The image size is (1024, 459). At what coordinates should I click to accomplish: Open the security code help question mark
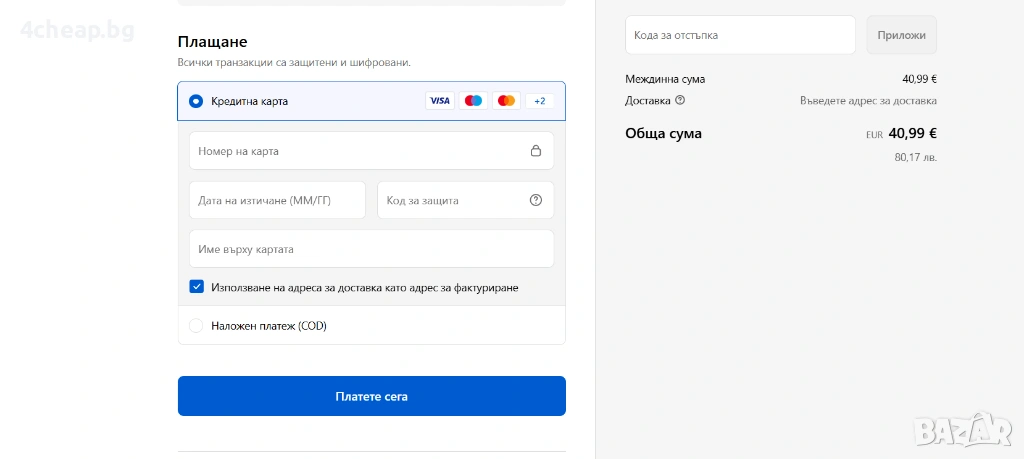(x=536, y=200)
